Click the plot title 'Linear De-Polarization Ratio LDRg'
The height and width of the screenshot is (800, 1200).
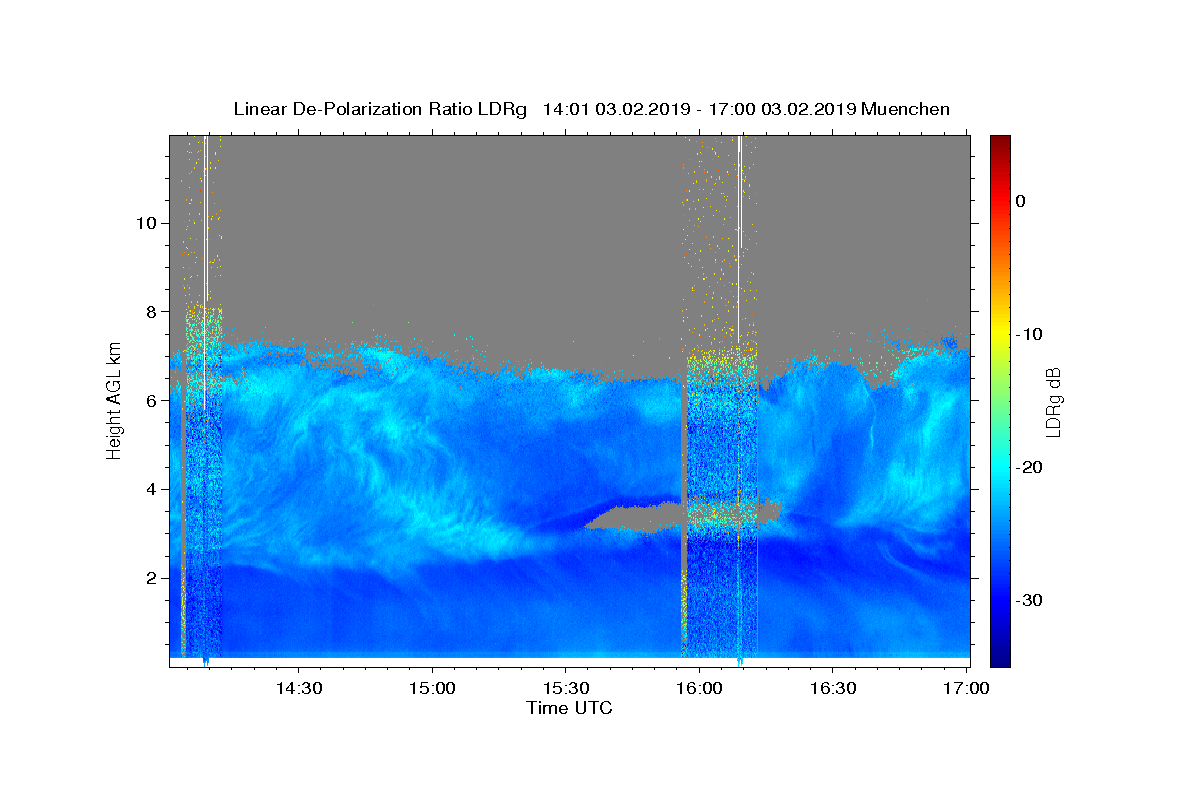point(379,109)
